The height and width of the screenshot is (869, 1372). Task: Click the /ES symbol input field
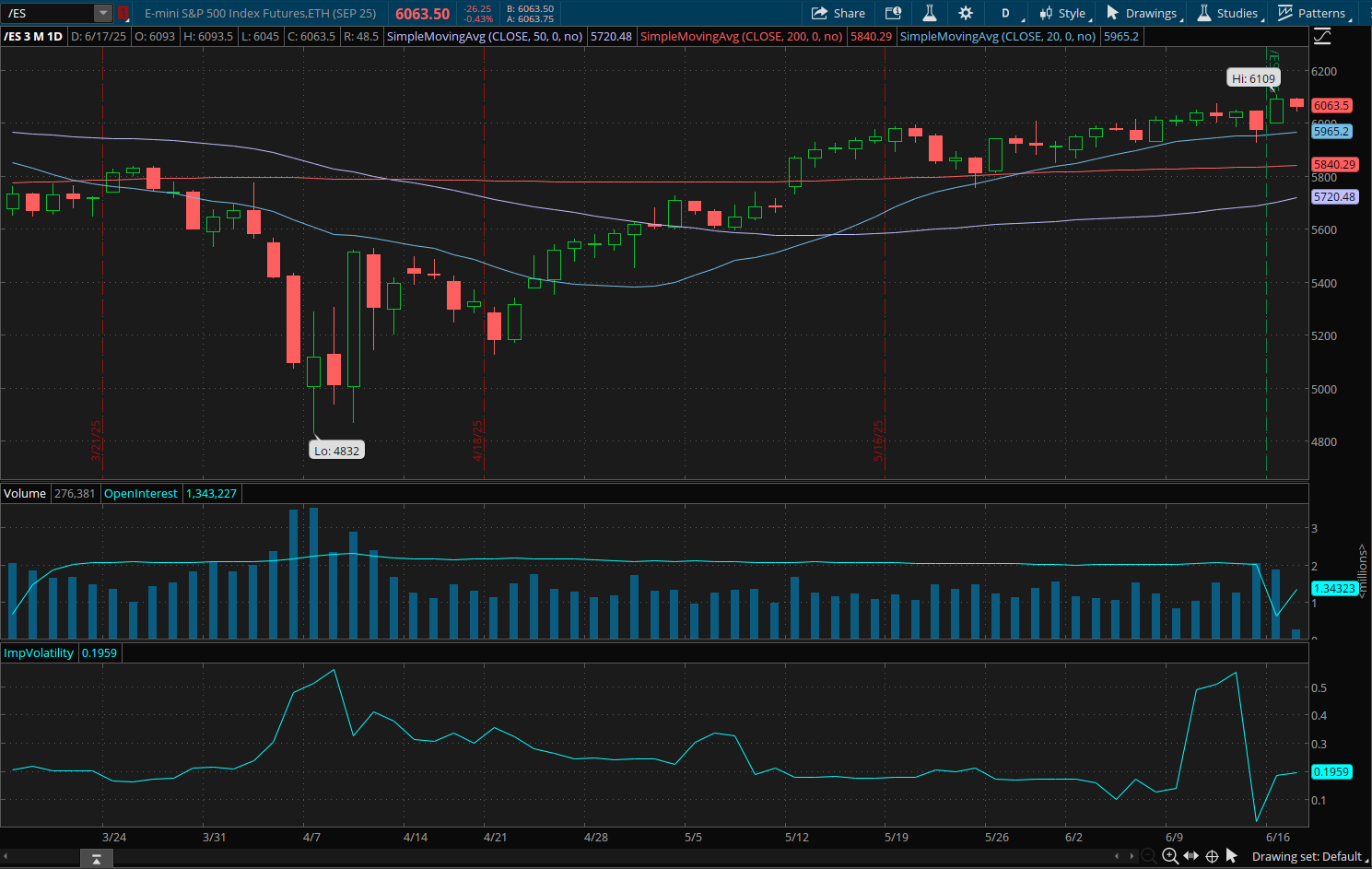(x=49, y=13)
